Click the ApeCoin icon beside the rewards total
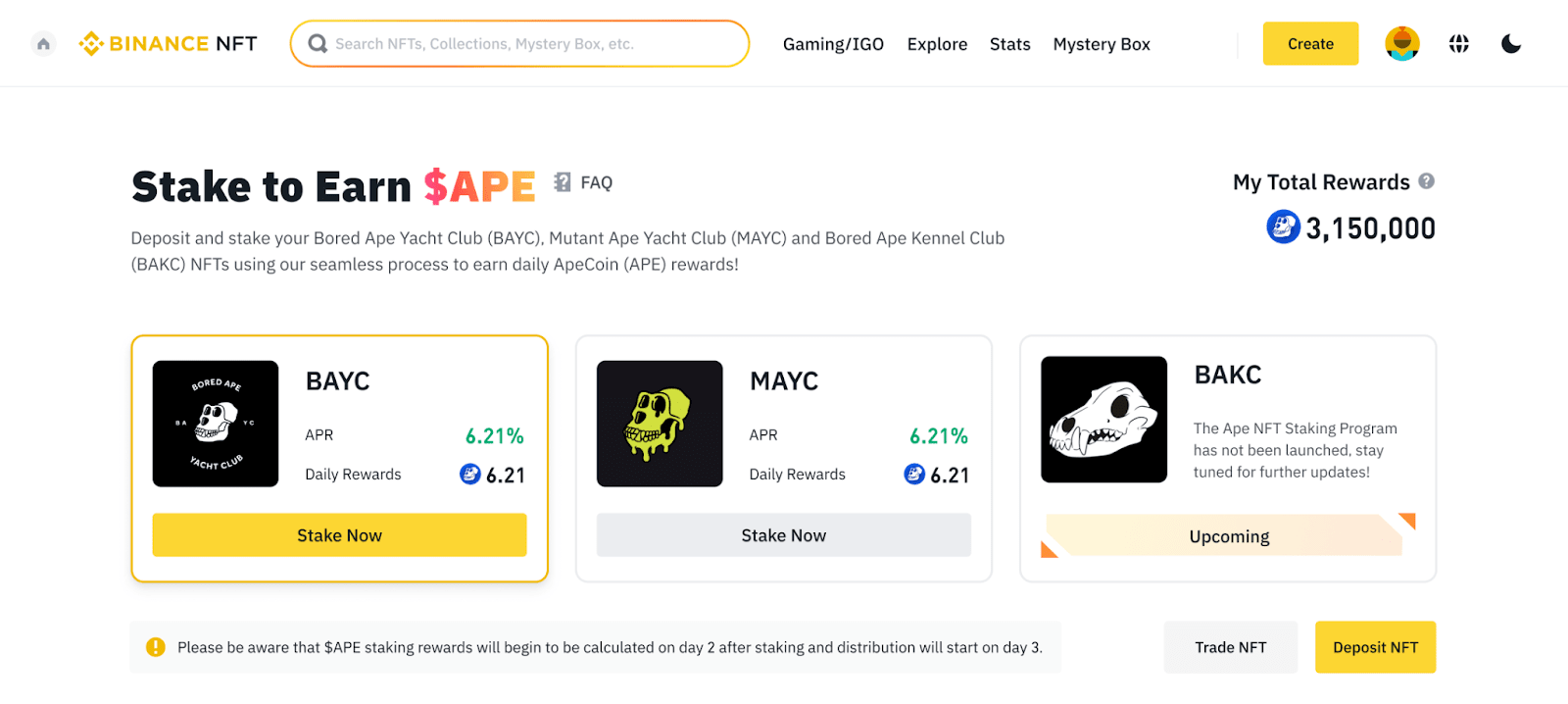The height and width of the screenshot is (704, 1568). coord(1283,227)
